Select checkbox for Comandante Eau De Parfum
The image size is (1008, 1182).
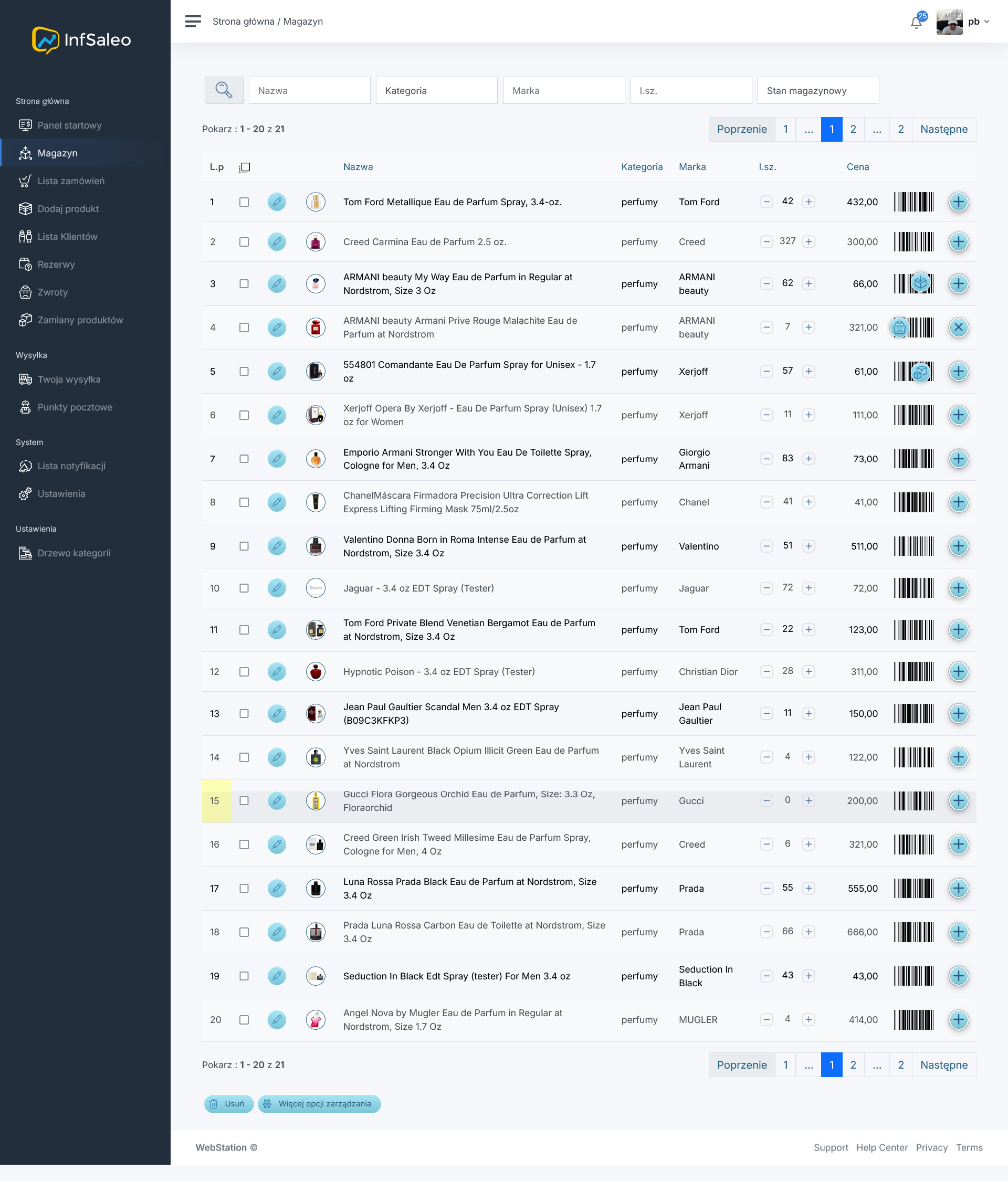(244, 372)
